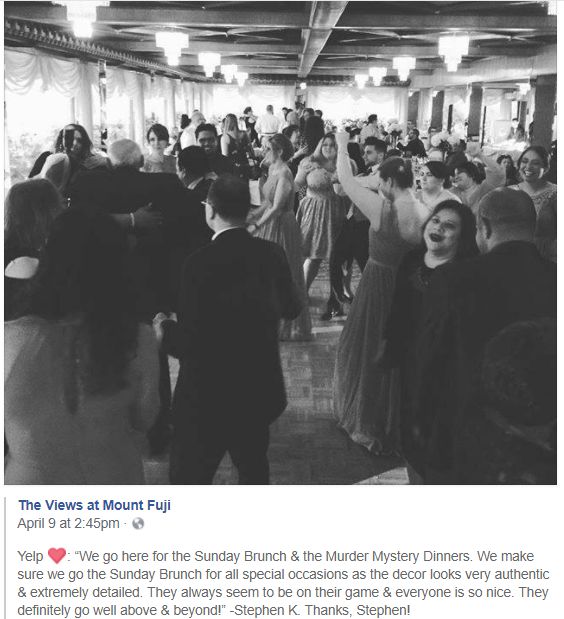Click the red heart emoji after Yelp
The height and width of the screenshot is (619, 564).
click(57, 556)
